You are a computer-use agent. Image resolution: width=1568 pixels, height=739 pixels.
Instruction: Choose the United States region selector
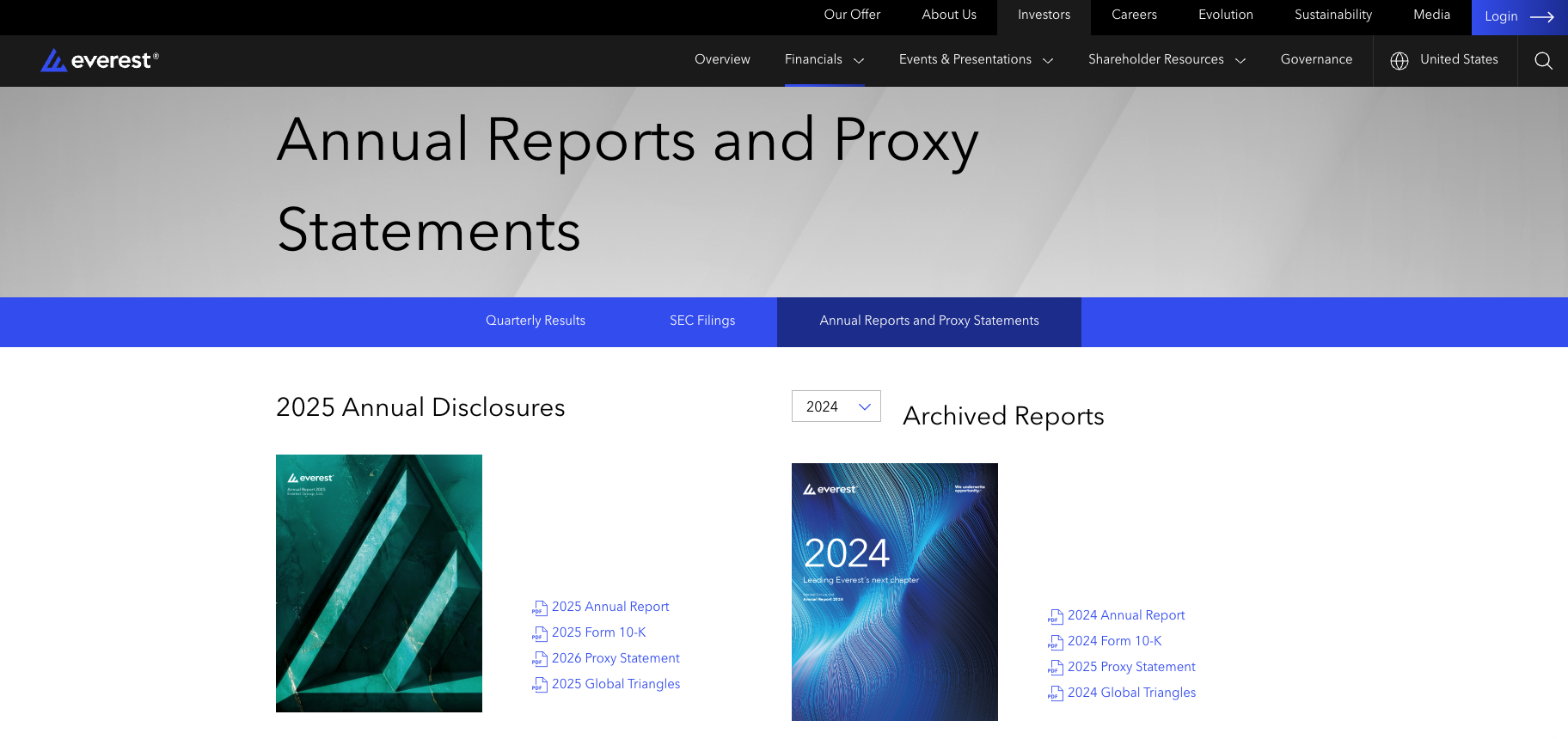pyautogui.click(x=1444, y=60)
